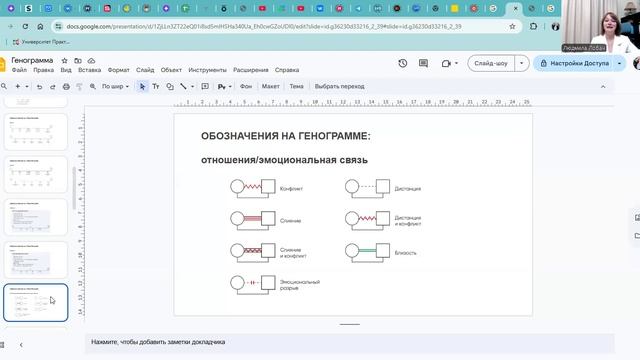Click the video camera meet icon
The image size is (640, 360).
(446, 63)
